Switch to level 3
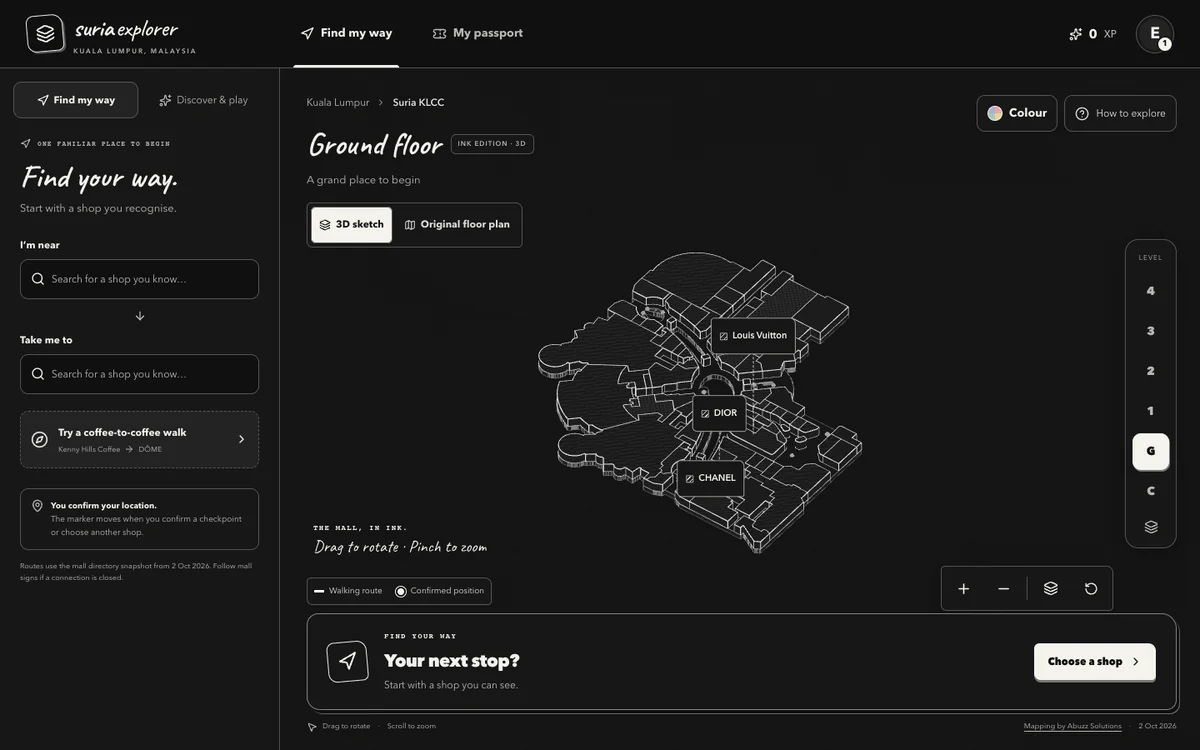The width and height of the screenshot is (1200, 750). tap(1151, 331)
